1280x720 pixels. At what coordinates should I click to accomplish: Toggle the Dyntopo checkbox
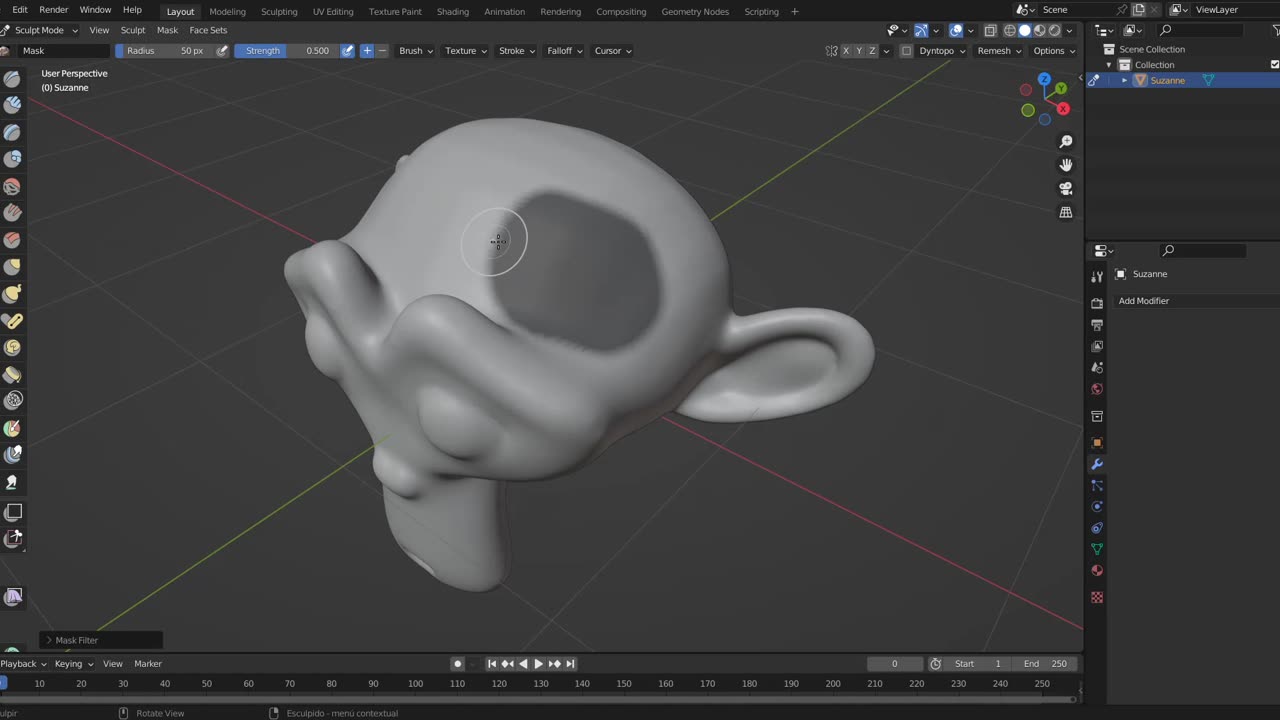(906, 51)
